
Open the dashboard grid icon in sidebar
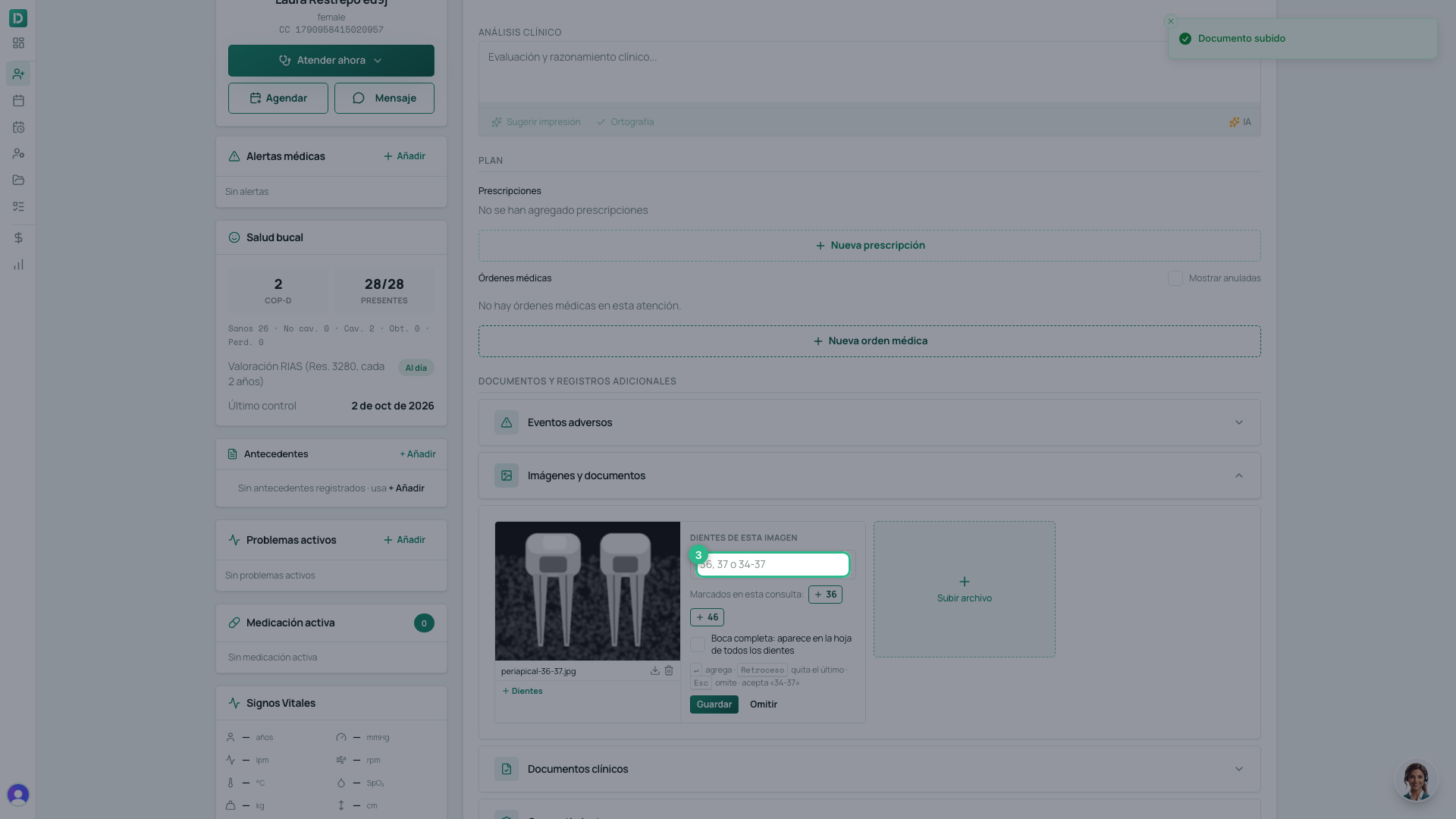pyautogui.click(x=18, y=43)
